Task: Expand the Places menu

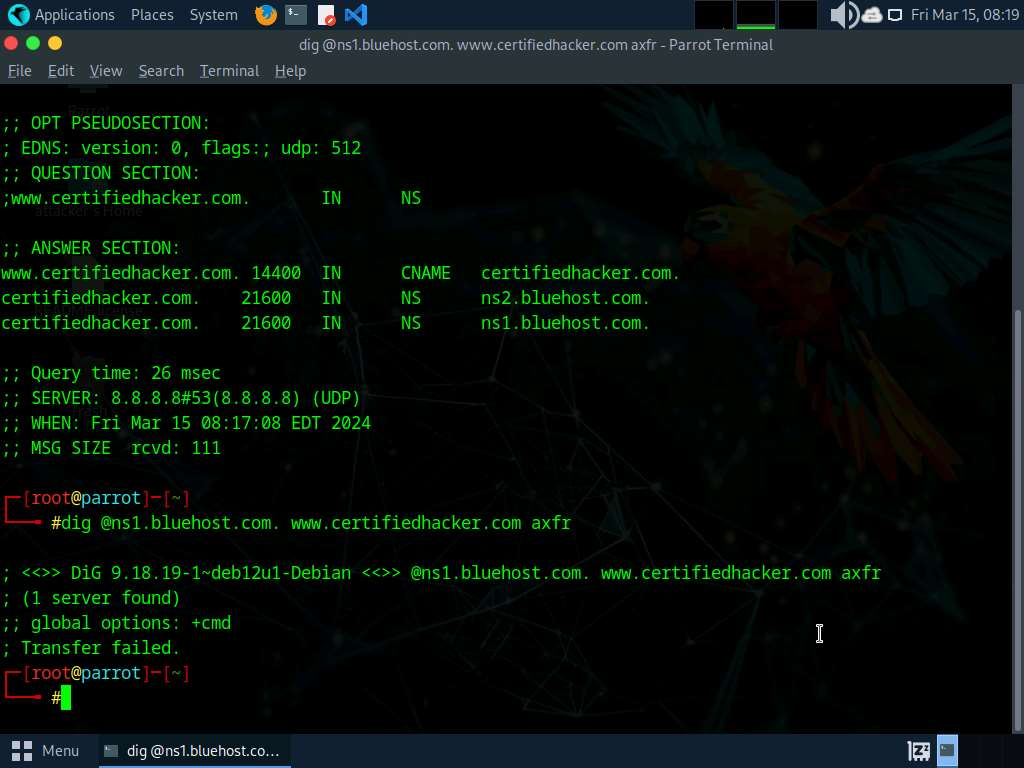Action: point(152,15)
